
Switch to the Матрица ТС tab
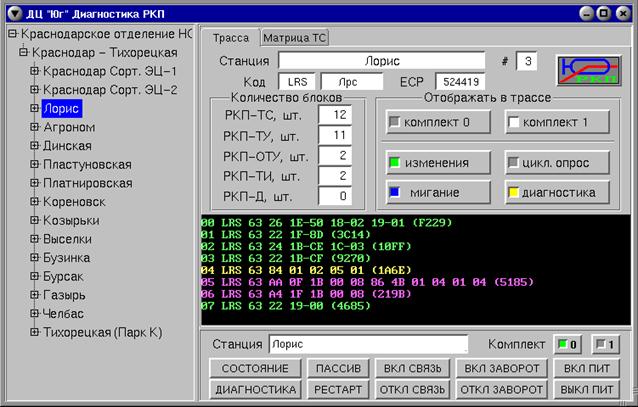tap(295, 38)
